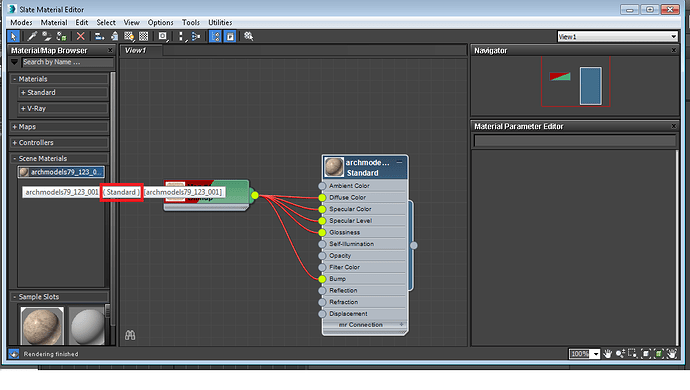
Task: Select the Zoom Region tool icon
Action: 633,353
